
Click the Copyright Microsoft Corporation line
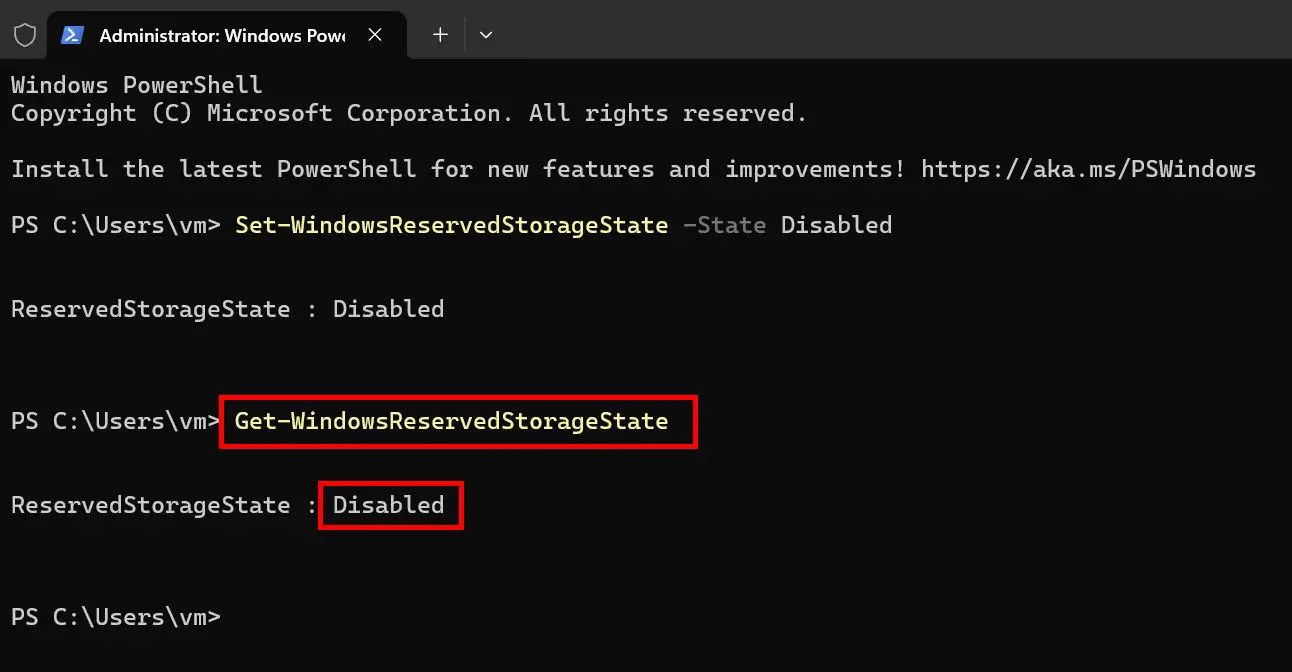pyautogui.click(x=409, y=113)
